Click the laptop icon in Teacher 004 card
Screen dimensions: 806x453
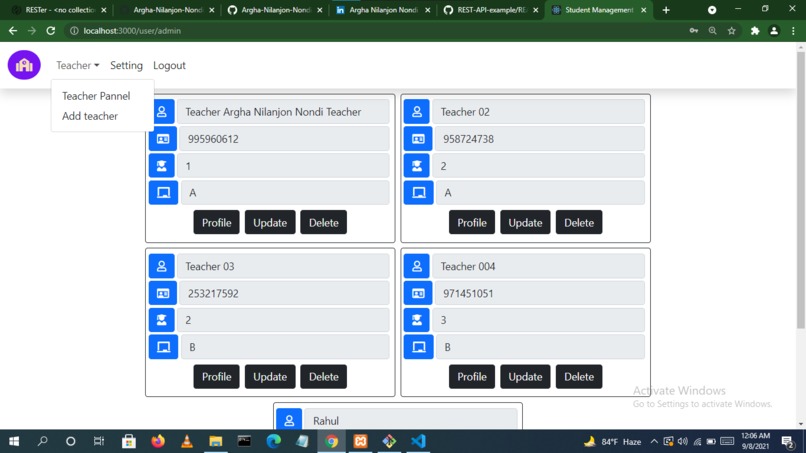pos(418,347)
